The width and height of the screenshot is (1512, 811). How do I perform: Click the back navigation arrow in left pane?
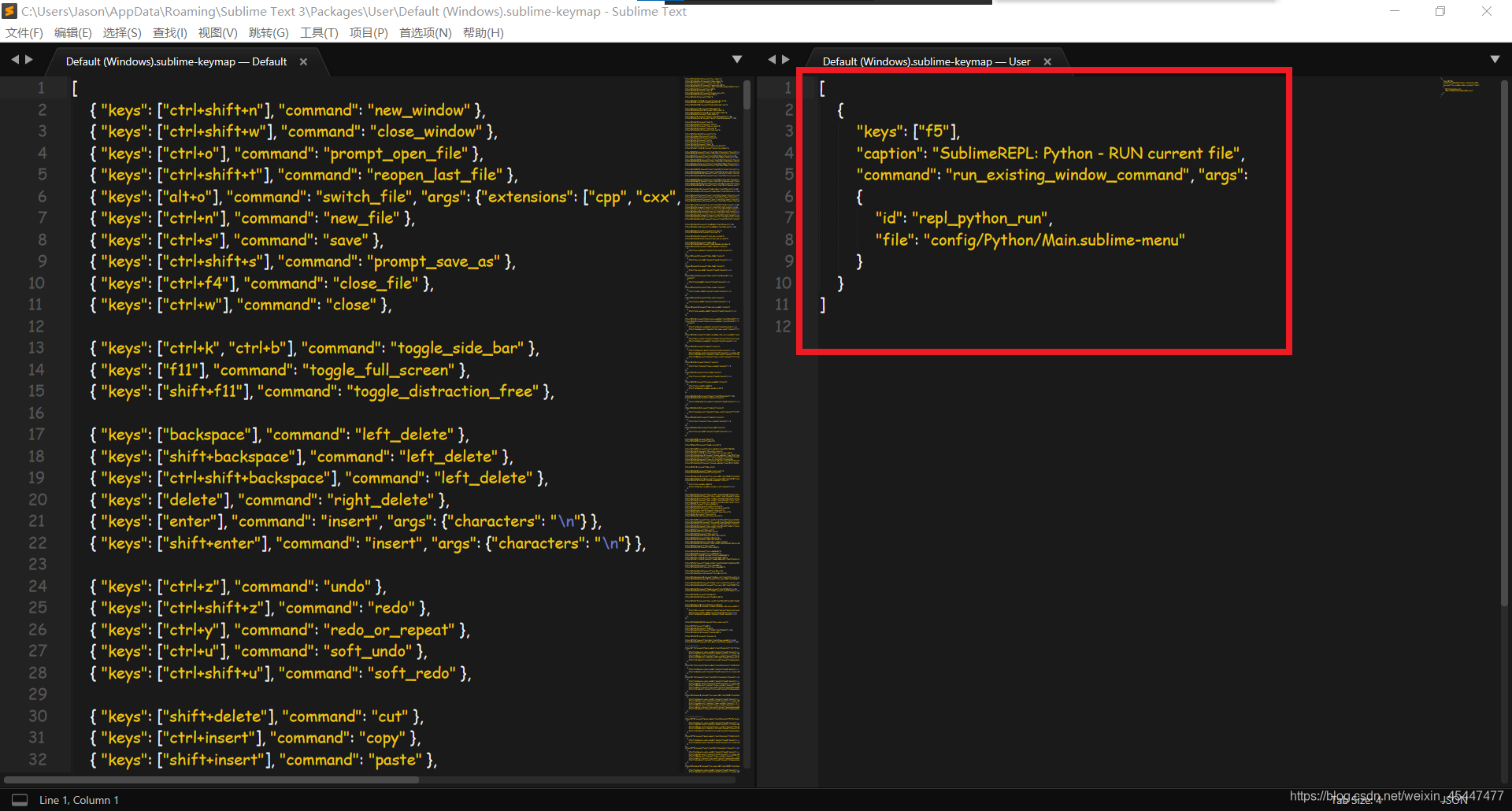coord(16,58)
